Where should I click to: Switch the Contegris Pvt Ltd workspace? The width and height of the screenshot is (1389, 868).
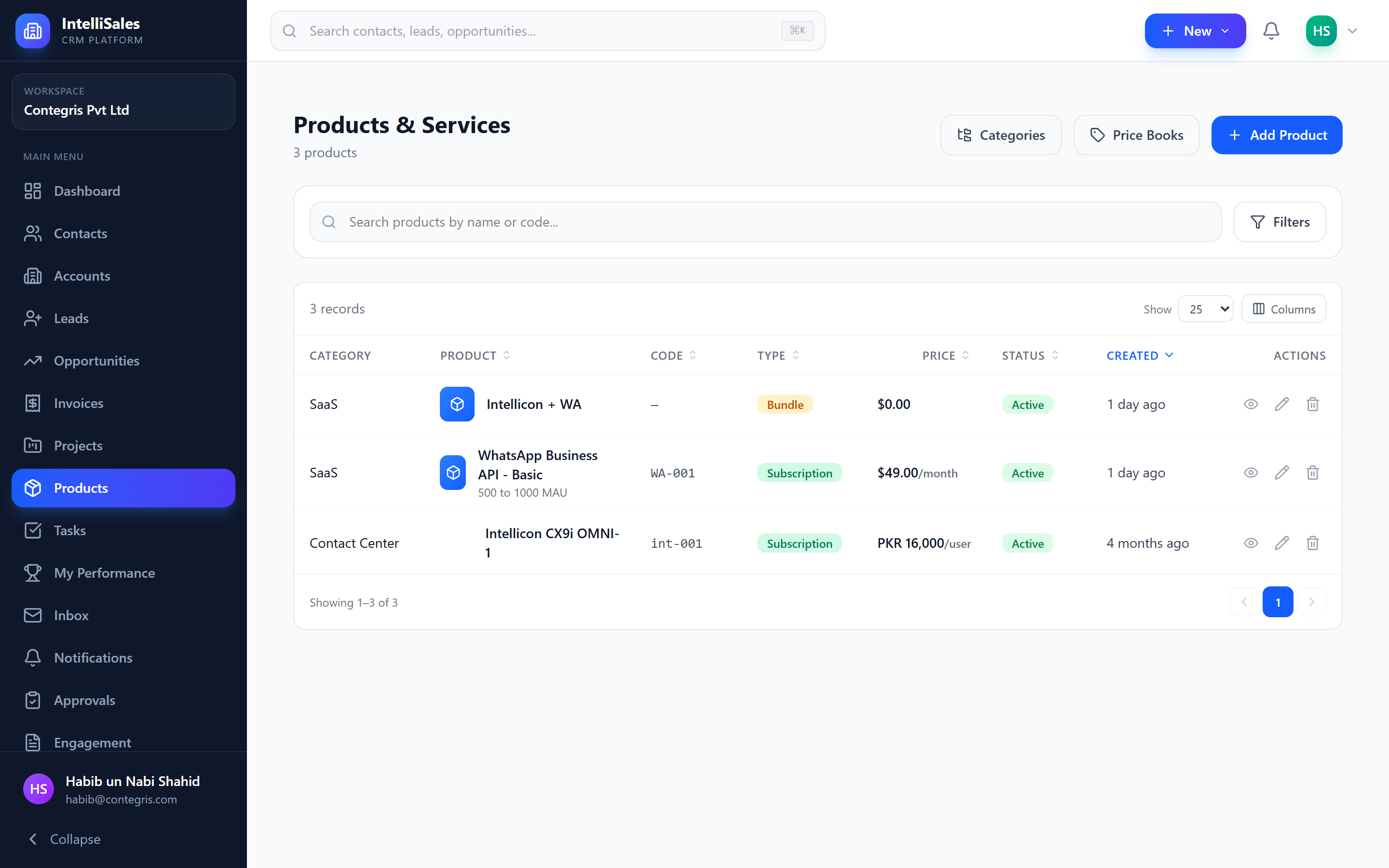(x=123, y=102)
